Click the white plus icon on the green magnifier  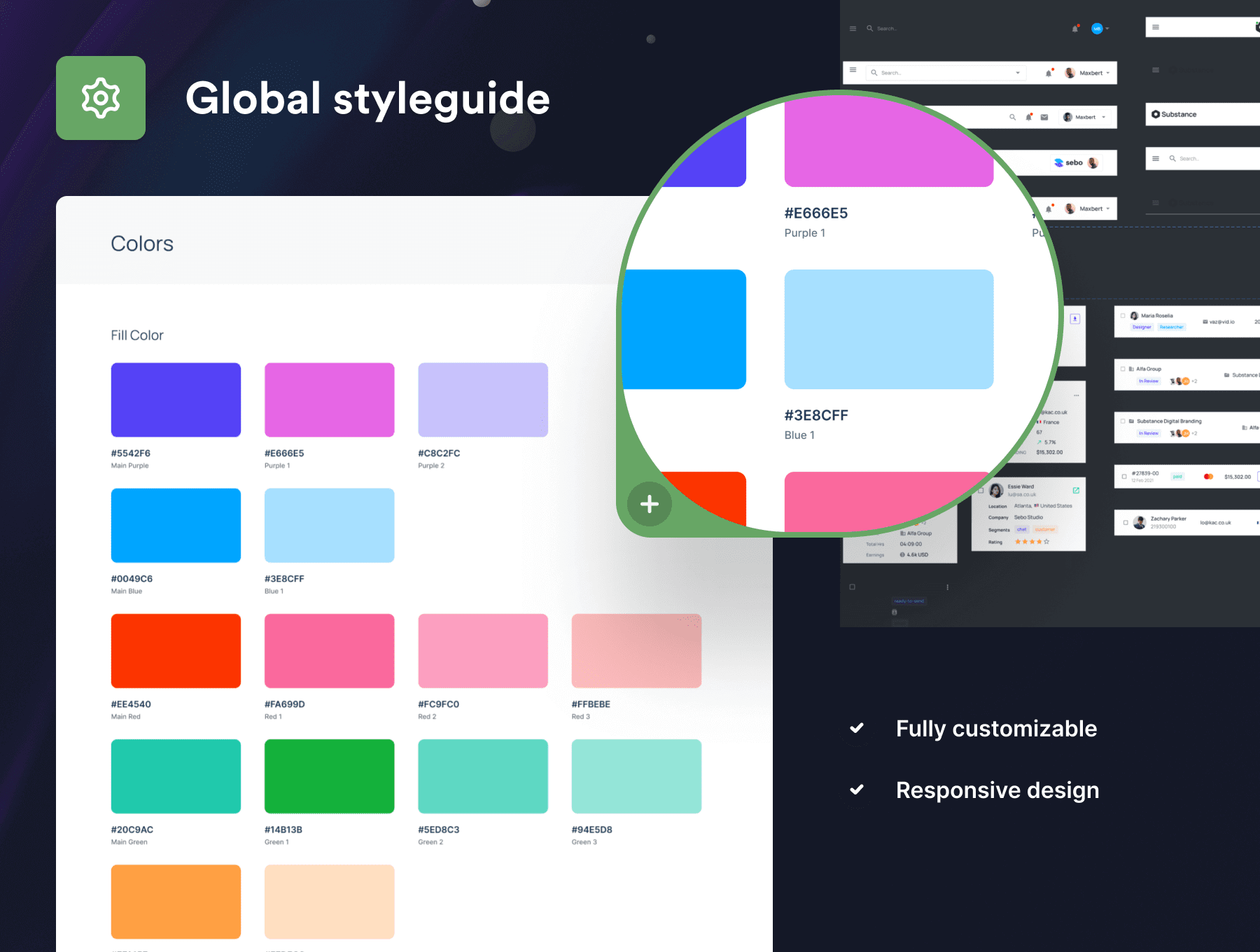coord(650,503)
